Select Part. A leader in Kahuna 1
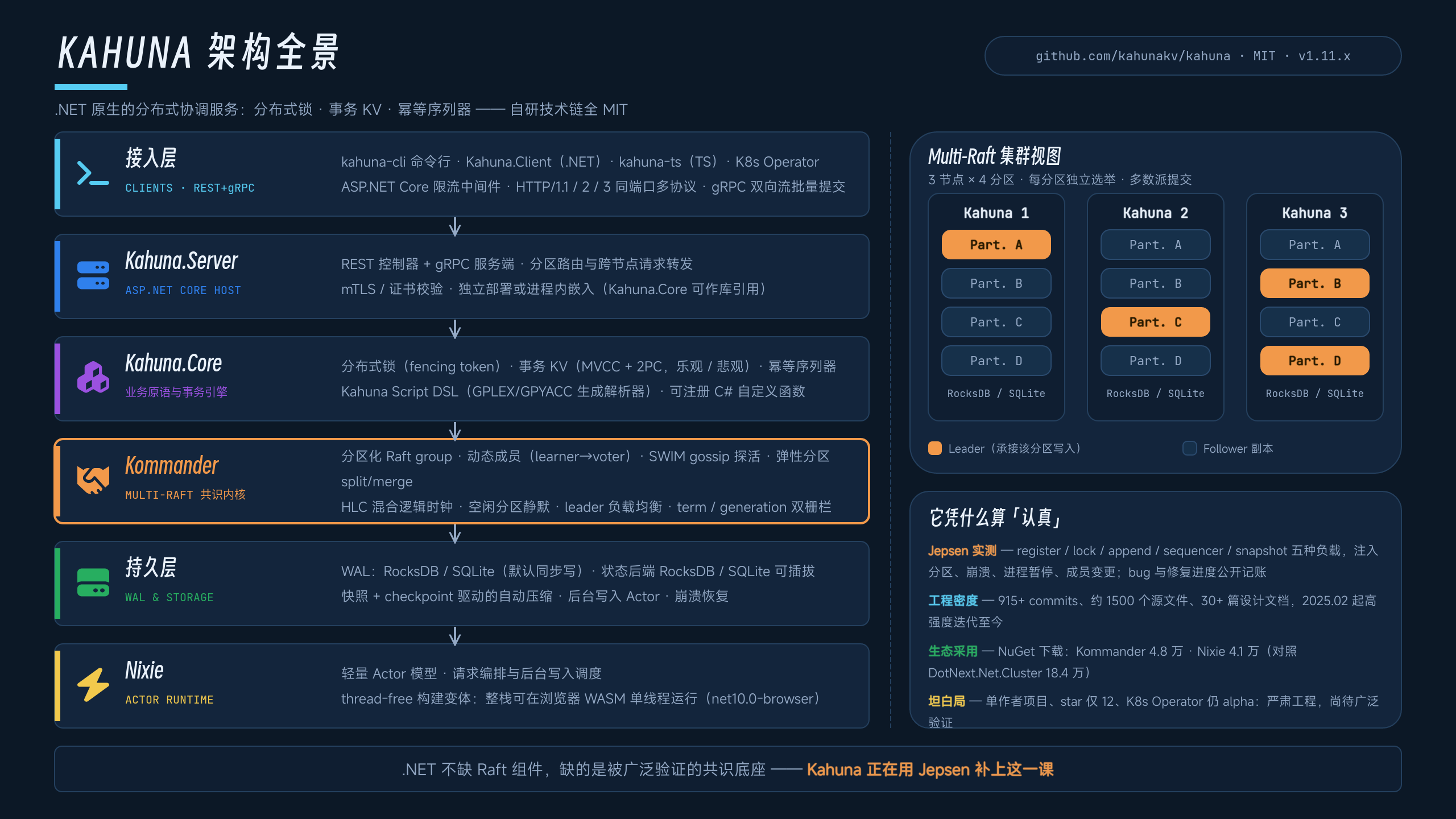Screen dimensions: 1456x819 (996, 245)
